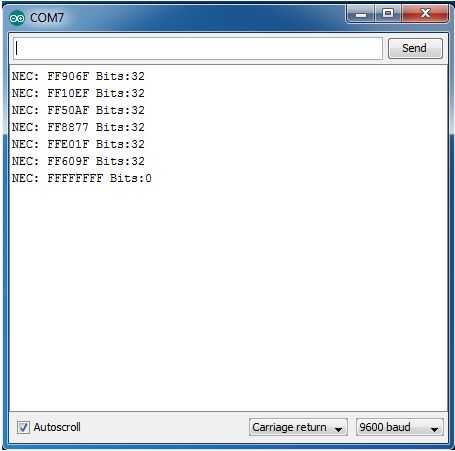455x451 pixels.
Task: Minimize the COM7 serial monitor window
Action: 361,14
